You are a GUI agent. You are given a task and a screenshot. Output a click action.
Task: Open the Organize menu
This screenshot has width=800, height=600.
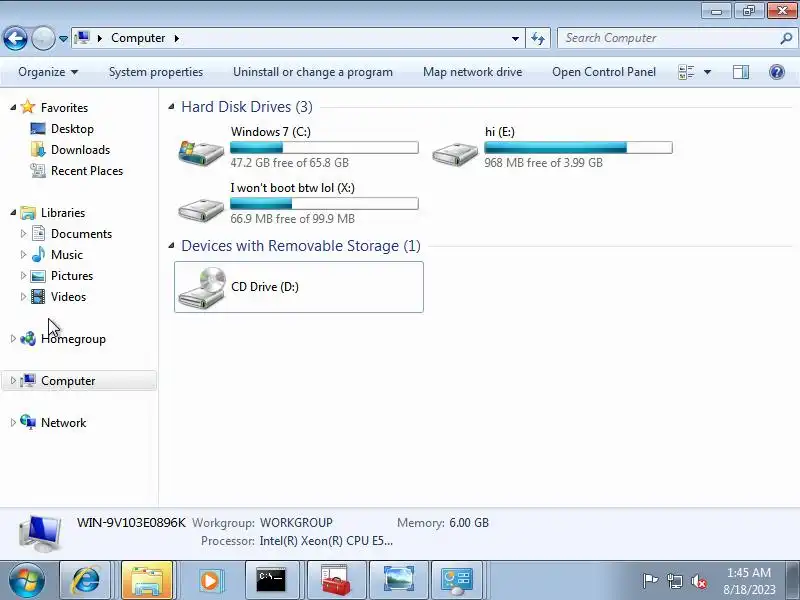point(48,72)
